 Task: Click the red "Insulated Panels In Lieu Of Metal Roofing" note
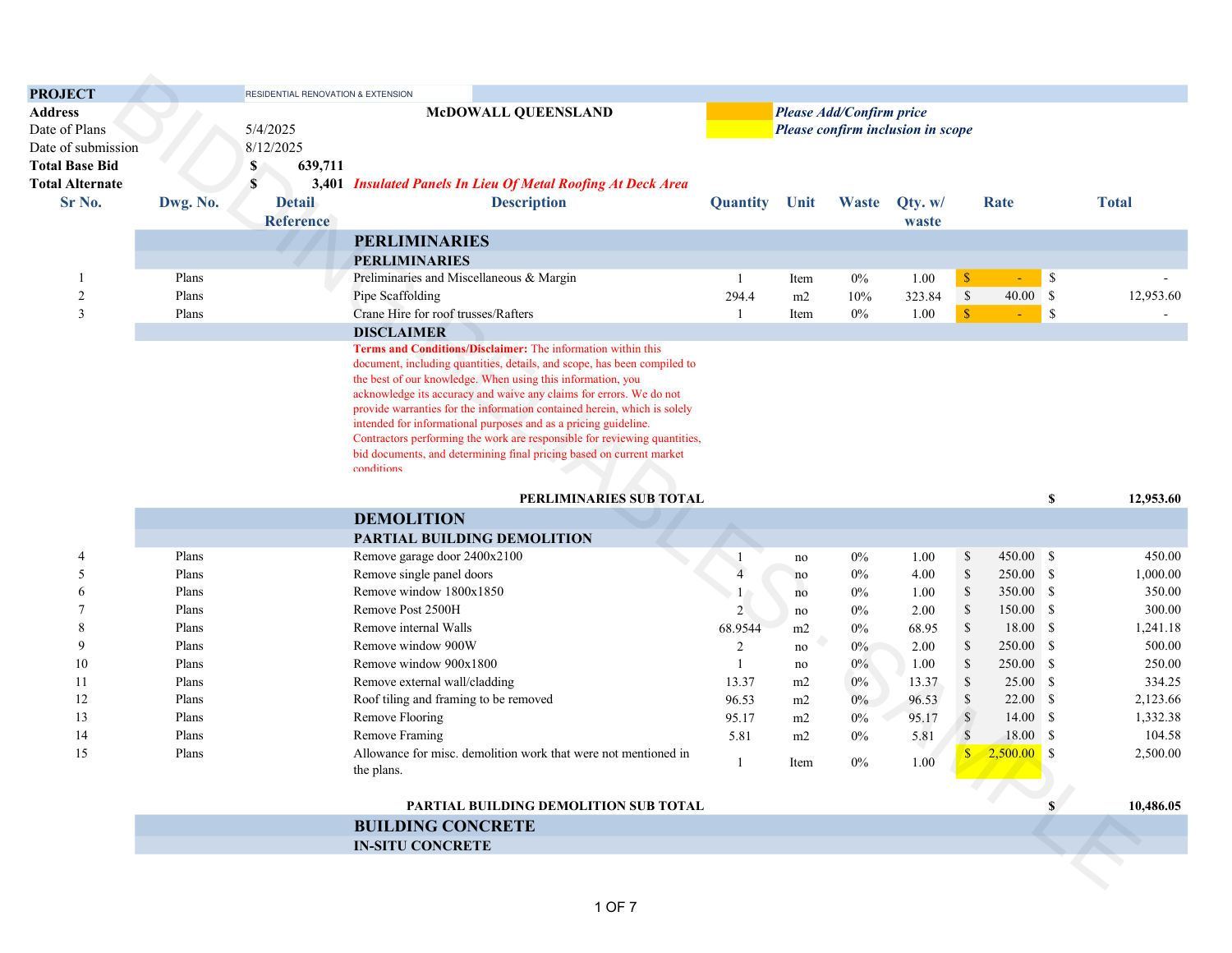click(521, 184)
